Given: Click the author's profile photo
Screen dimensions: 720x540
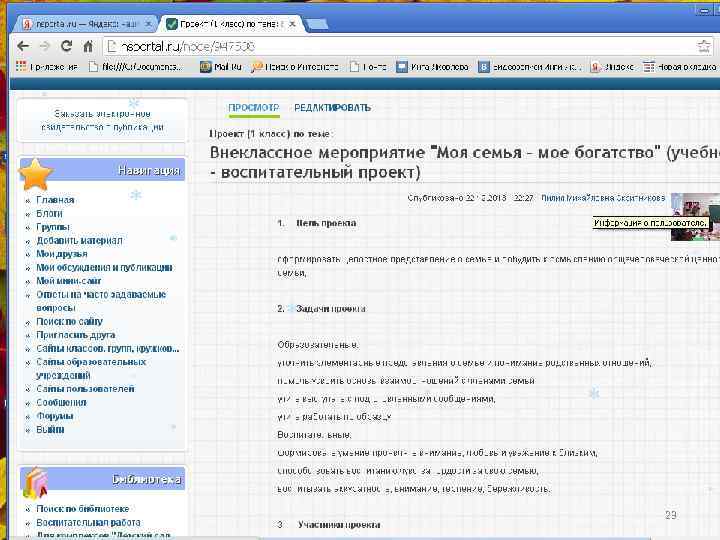Looking at the screenshot, I should coord(695,216).
